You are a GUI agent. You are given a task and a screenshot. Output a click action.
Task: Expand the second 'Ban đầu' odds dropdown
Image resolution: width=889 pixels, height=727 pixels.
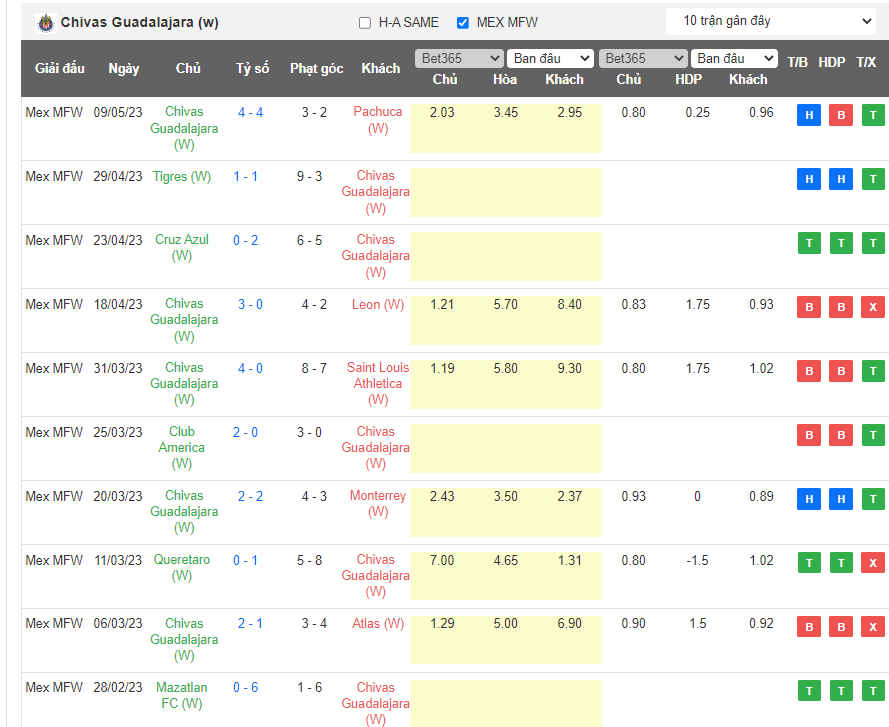[x=734, y=59]
